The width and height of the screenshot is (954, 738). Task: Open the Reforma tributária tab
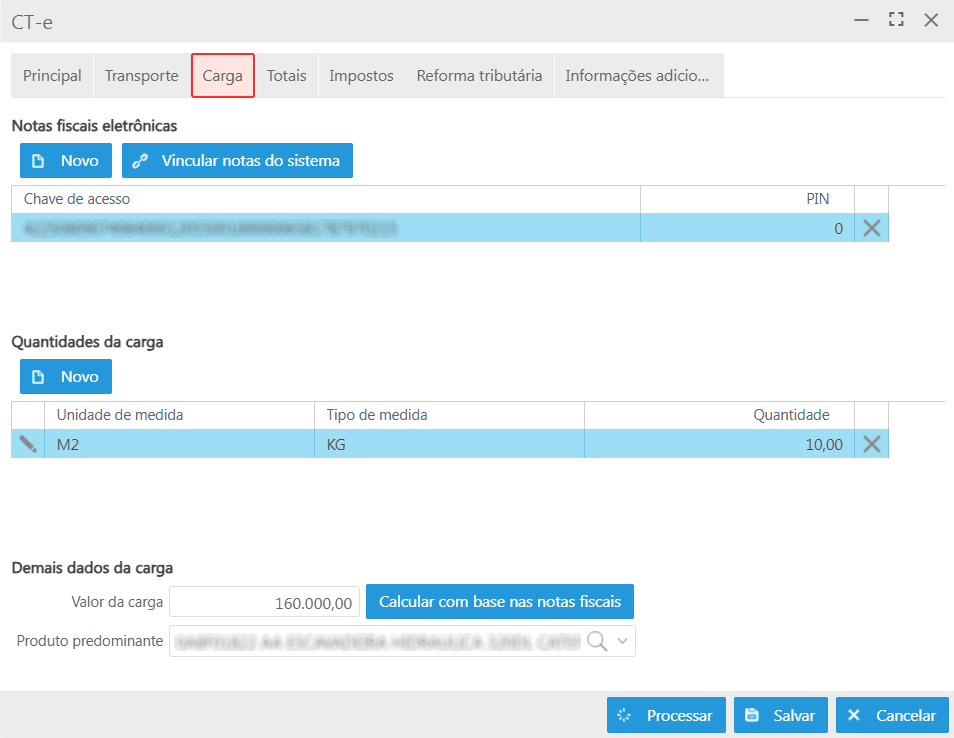(x=479, y=76)
